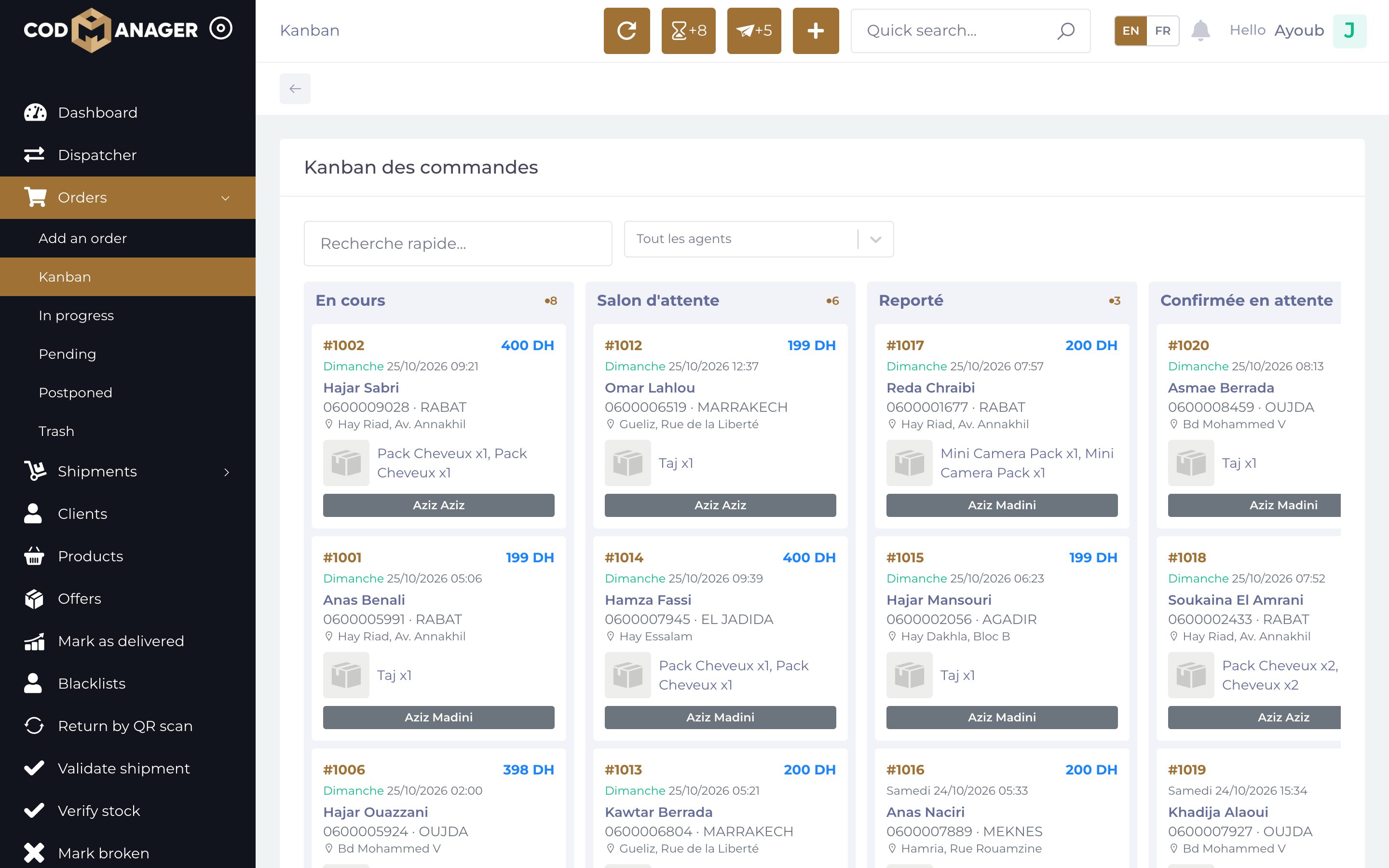Open the user avatar J

tap(1349, 30)
